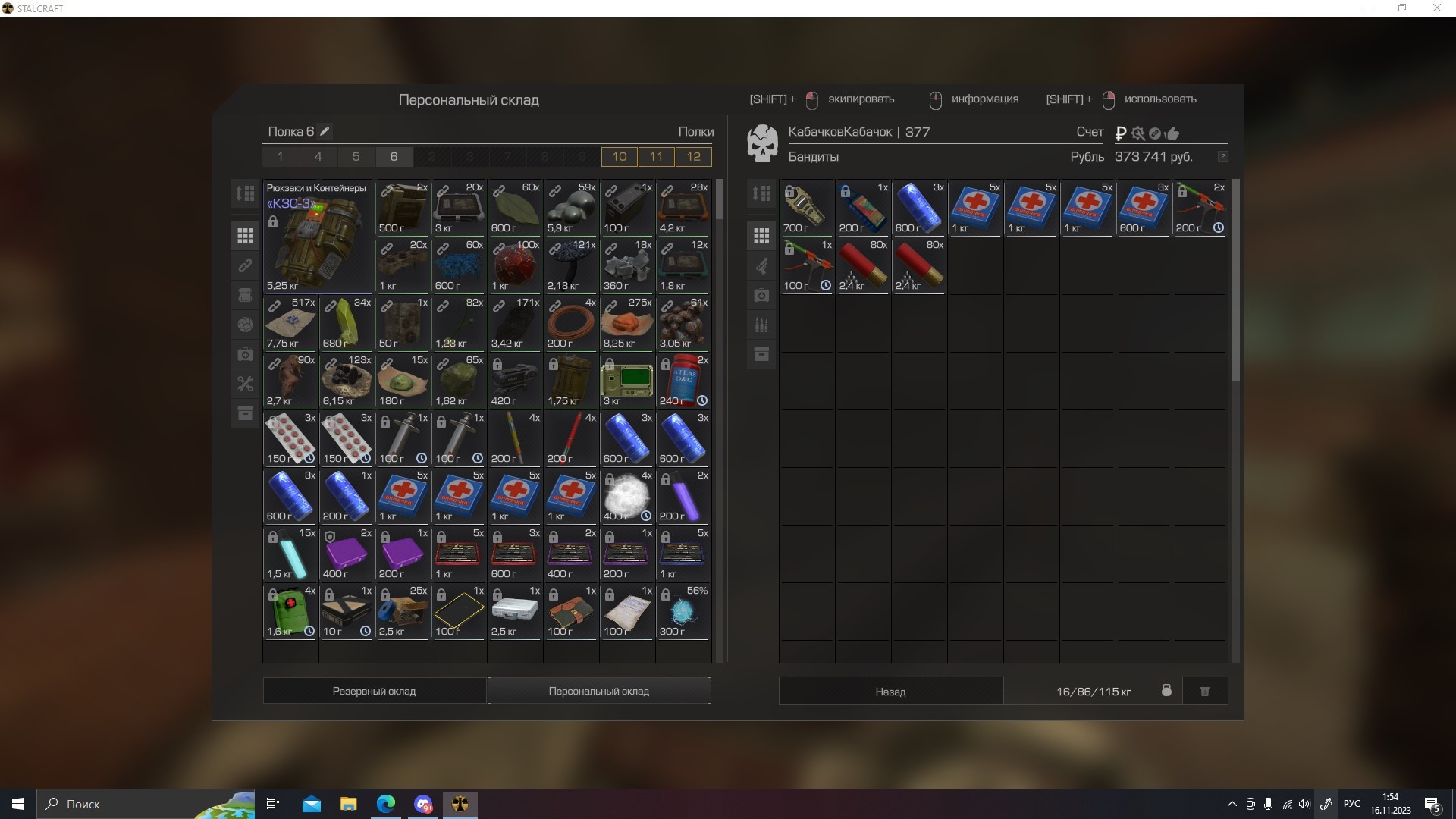Select the white cotton ball 400 г item
The height and width of the screenshot is (819, 1456).
tap(627, 496)
